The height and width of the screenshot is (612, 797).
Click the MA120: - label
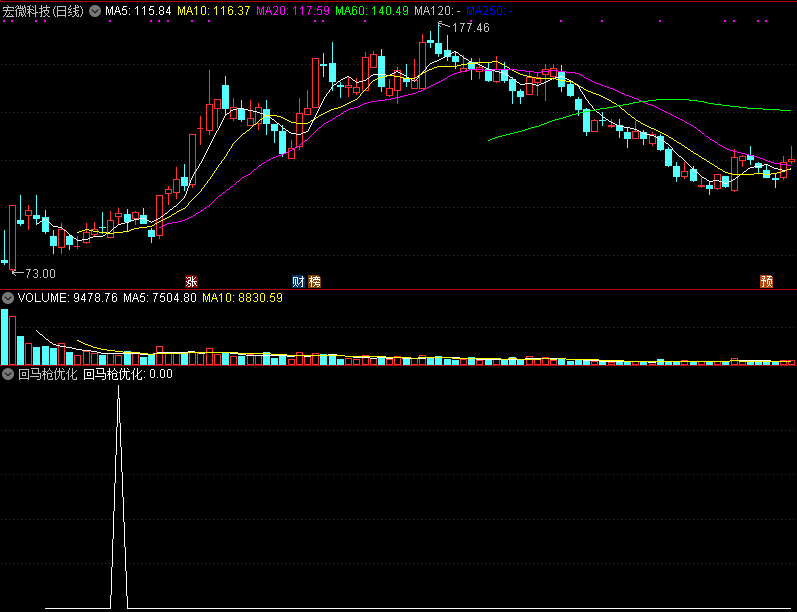coord(438,11)
